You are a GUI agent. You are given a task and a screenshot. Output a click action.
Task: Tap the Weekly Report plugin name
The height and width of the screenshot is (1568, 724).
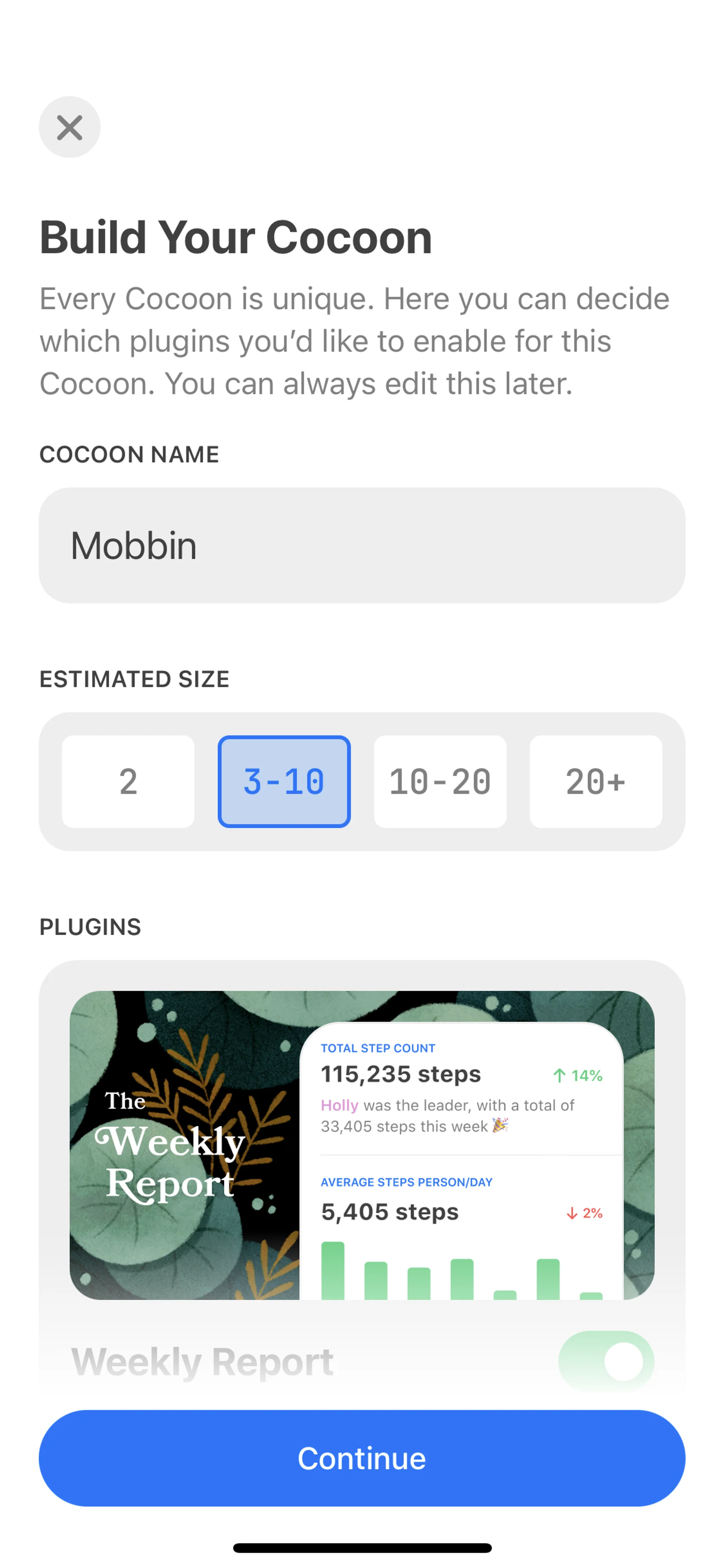(202, 1361)
